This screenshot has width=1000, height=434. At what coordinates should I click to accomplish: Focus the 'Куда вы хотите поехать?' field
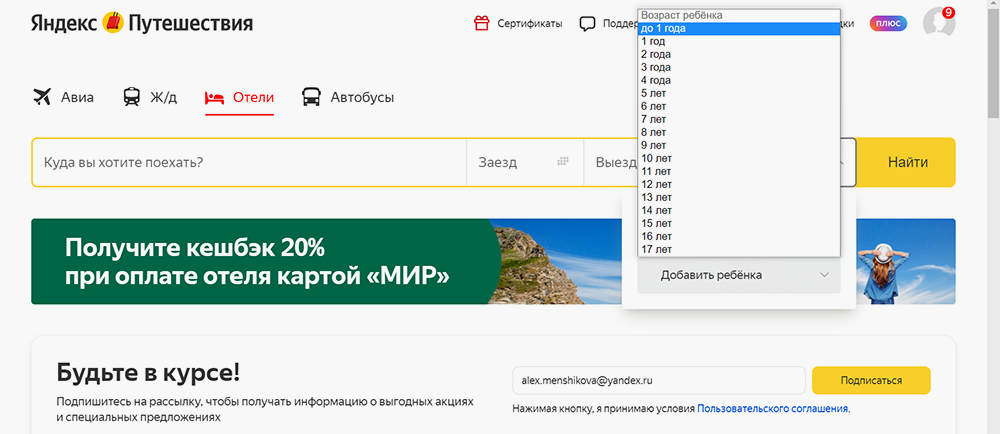coord(249,163)
